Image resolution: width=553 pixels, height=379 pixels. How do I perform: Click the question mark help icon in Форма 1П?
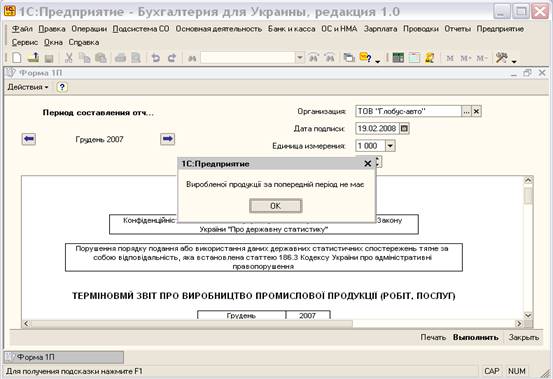coord(62,87)
